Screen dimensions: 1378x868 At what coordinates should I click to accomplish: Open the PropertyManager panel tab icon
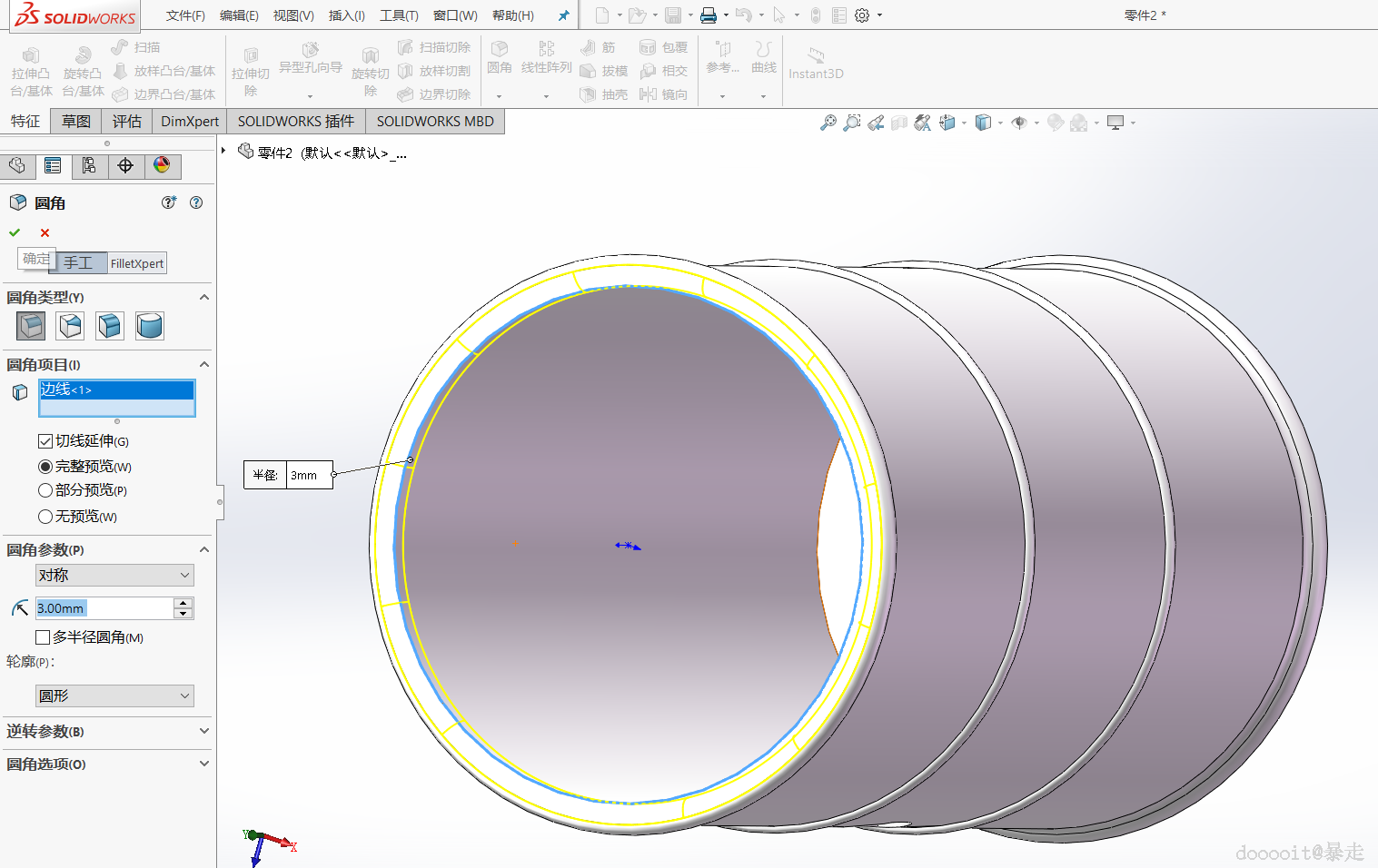(x=53, y=165)
